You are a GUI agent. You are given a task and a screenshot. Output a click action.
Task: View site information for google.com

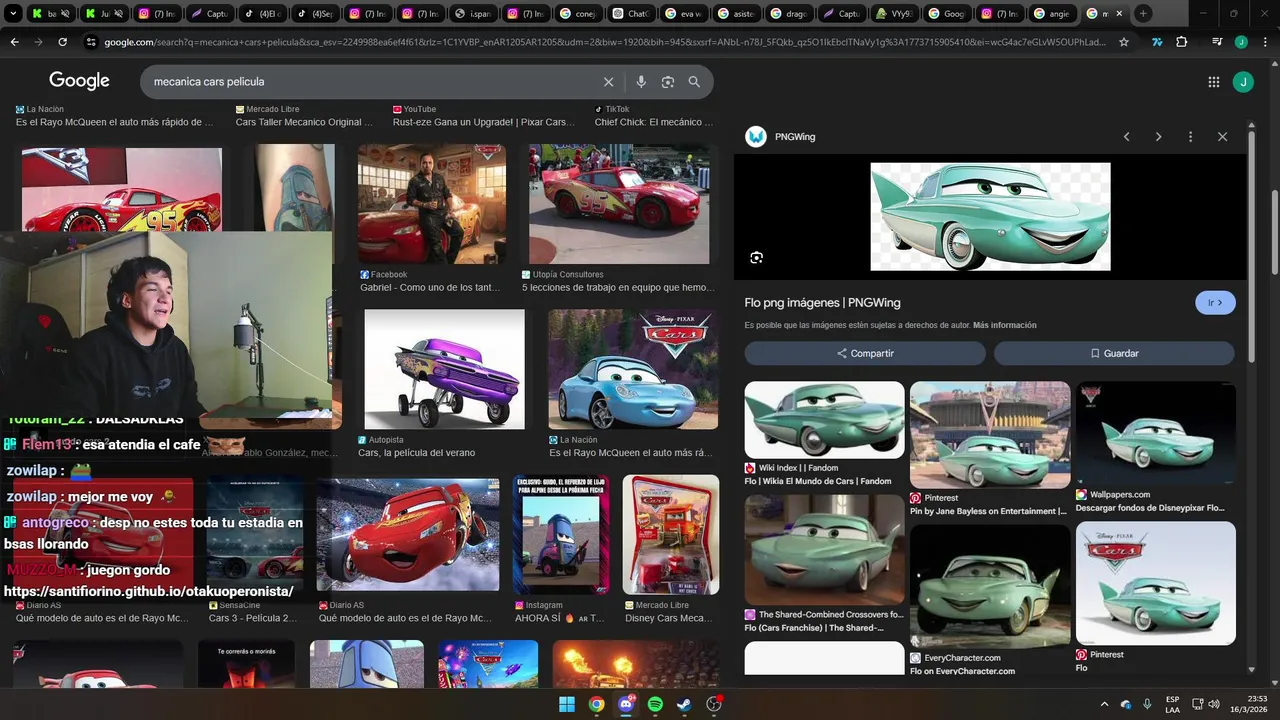tap(91, 42)
